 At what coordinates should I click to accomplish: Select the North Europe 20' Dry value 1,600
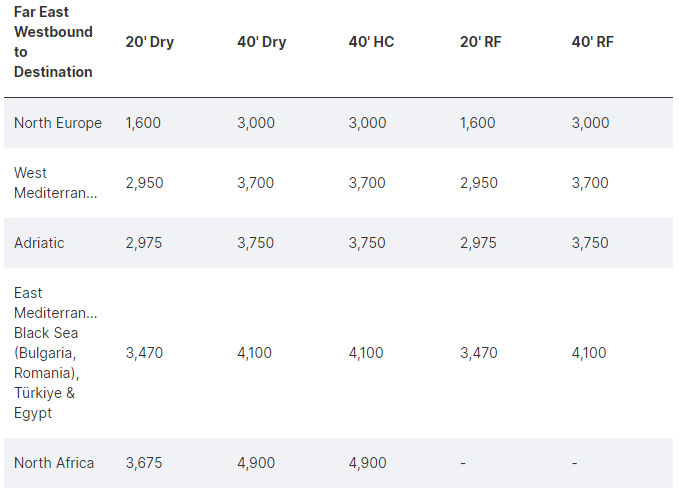tap(143, 123)
